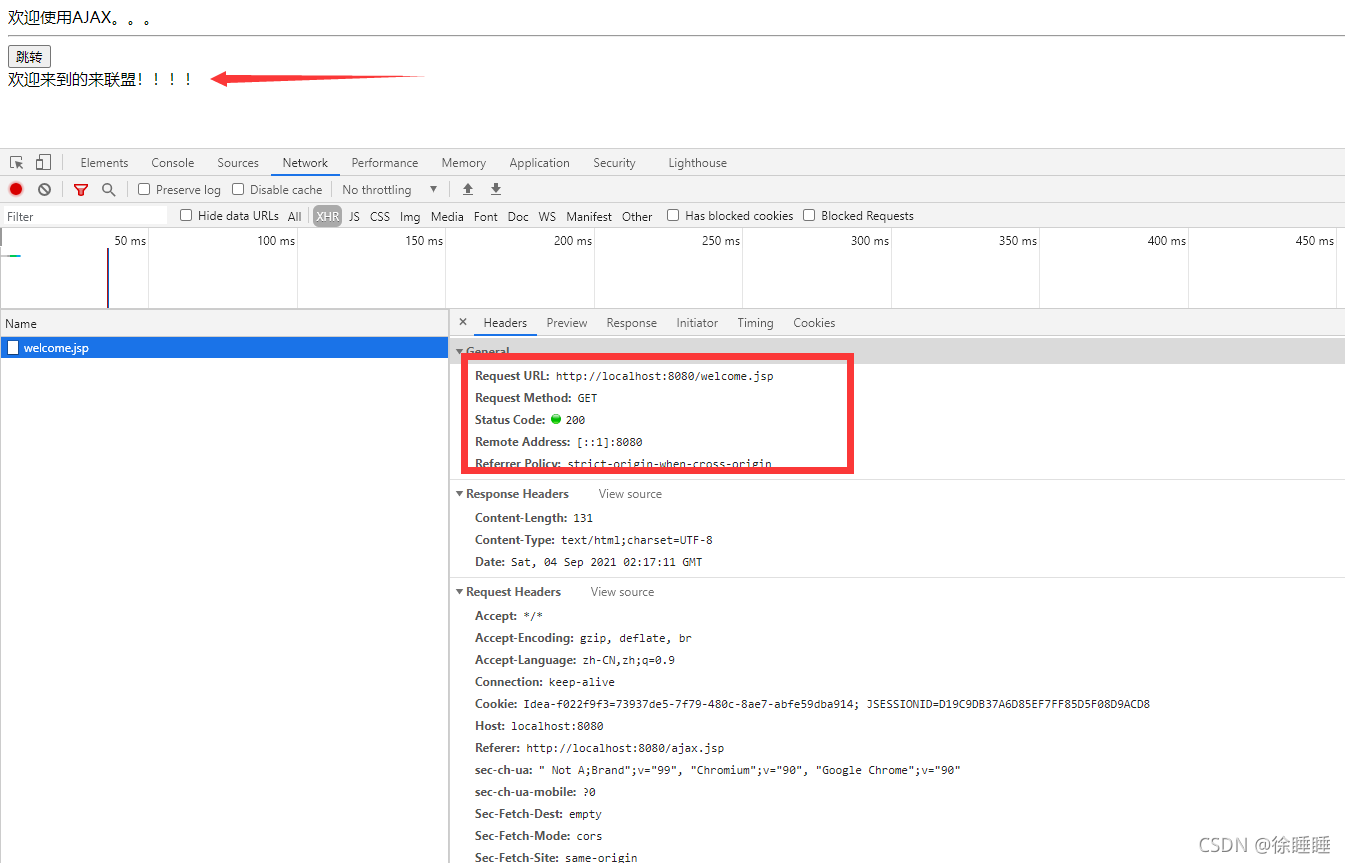Screen dimensions: 1345x863
Task: Select the Headers detail tab
Action: [505, 323]
